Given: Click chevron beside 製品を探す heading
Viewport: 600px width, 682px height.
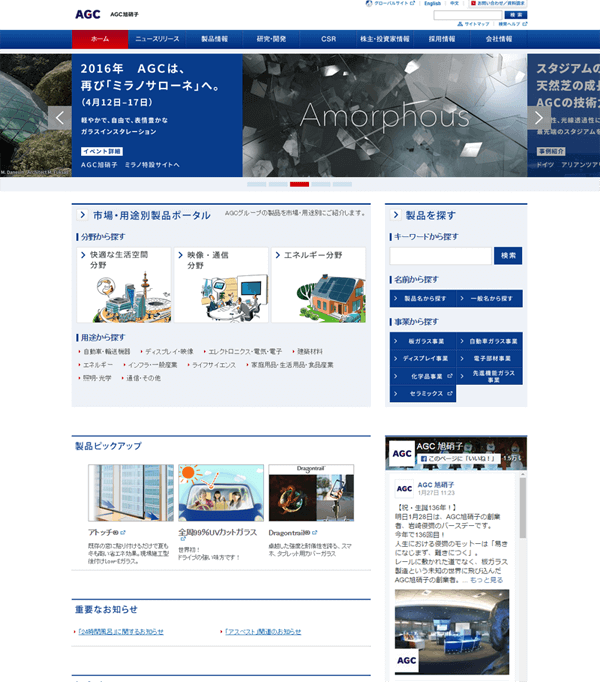Looking at the screenshot, I should [x=396, y=215].
